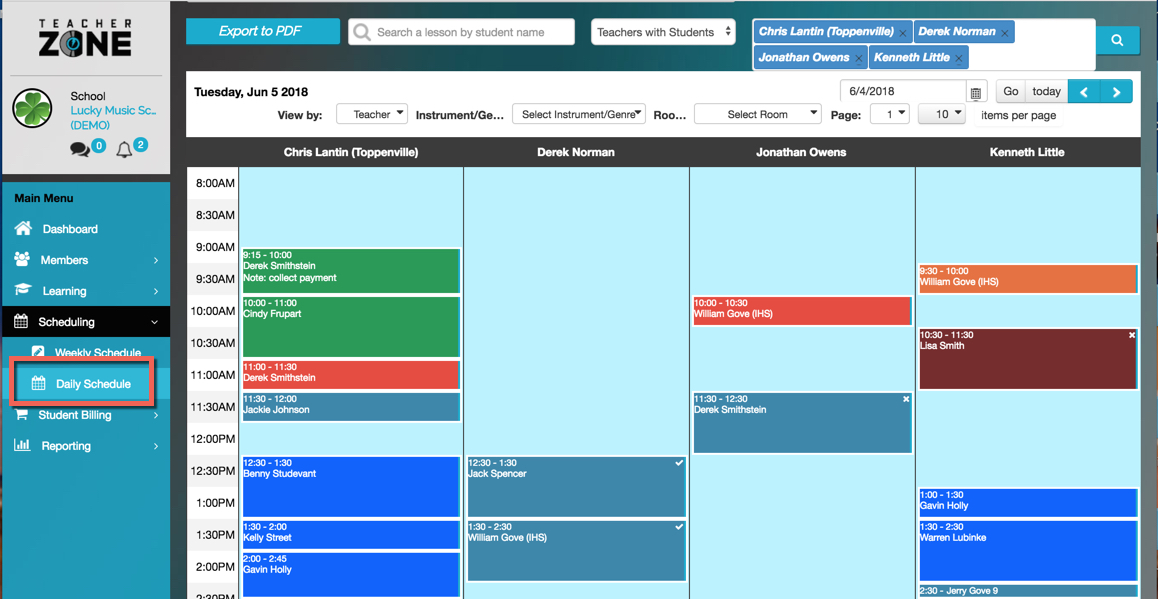Click the Reporting bar chart icon
Image resolution: width=1158 pixels, height=599 pixels.
click(x=22, y=445)
